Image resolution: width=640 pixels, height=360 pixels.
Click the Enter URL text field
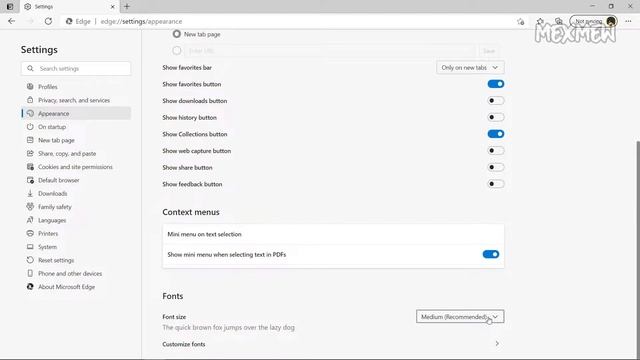pos(330,51)
